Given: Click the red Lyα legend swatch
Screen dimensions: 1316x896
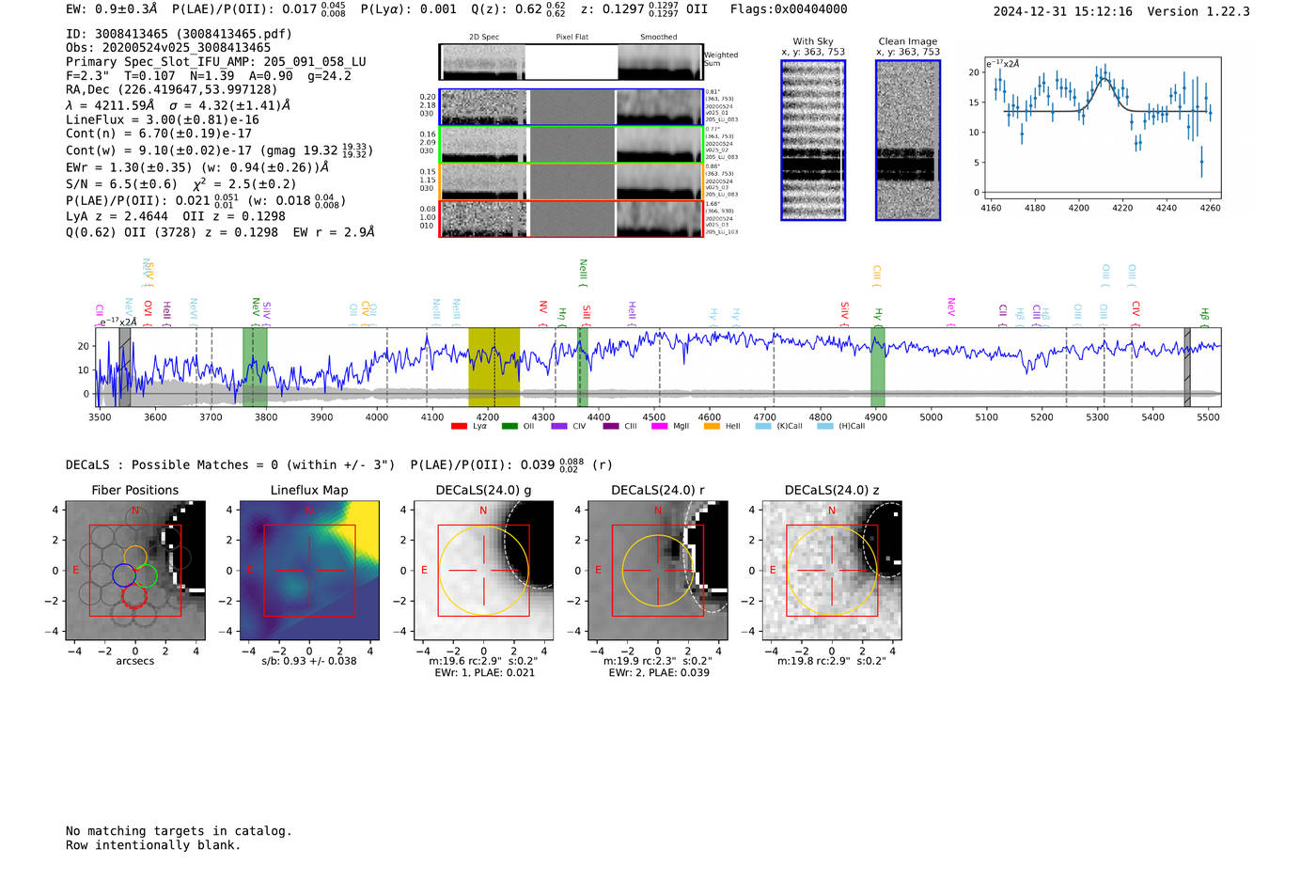Looking at the screenshot, I should coord(459,426).
